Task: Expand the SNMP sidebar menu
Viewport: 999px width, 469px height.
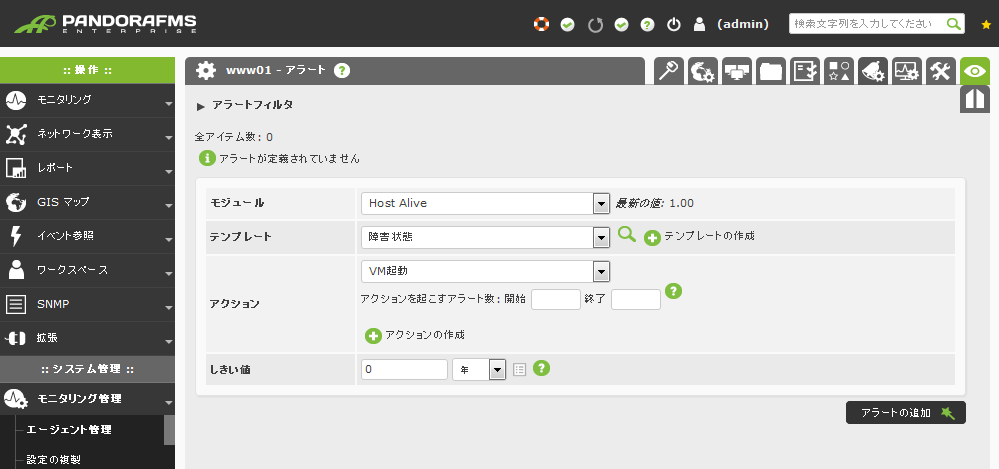Action: [87, 305]
